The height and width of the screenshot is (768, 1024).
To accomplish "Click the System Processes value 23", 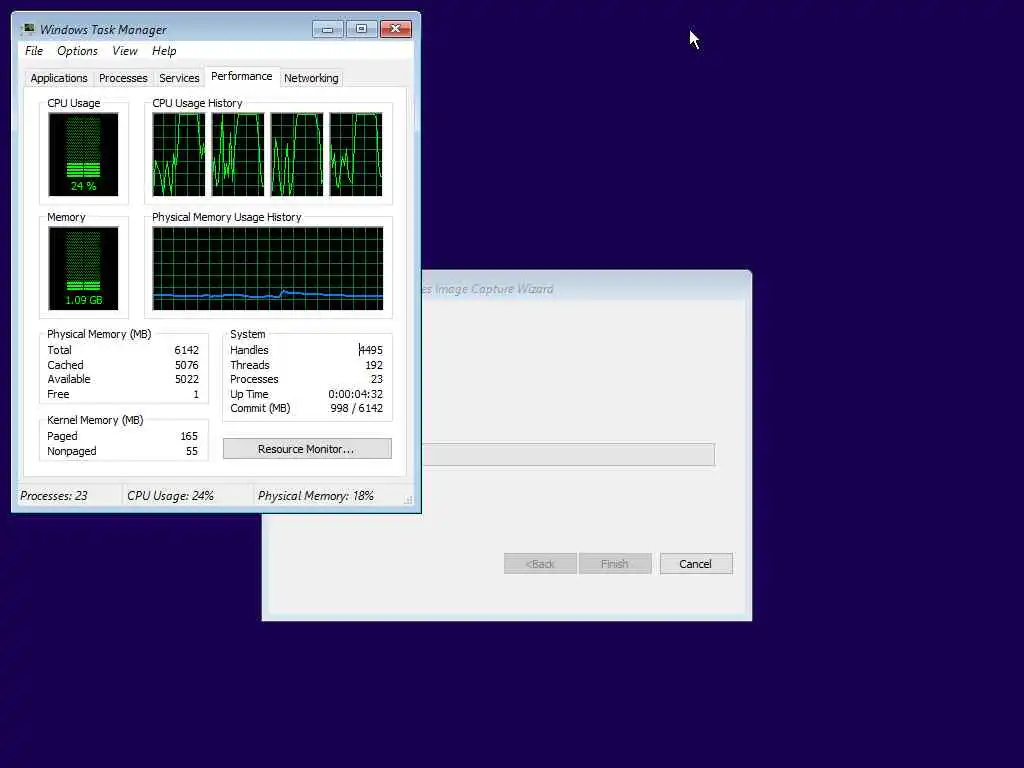I will point(377,379).
